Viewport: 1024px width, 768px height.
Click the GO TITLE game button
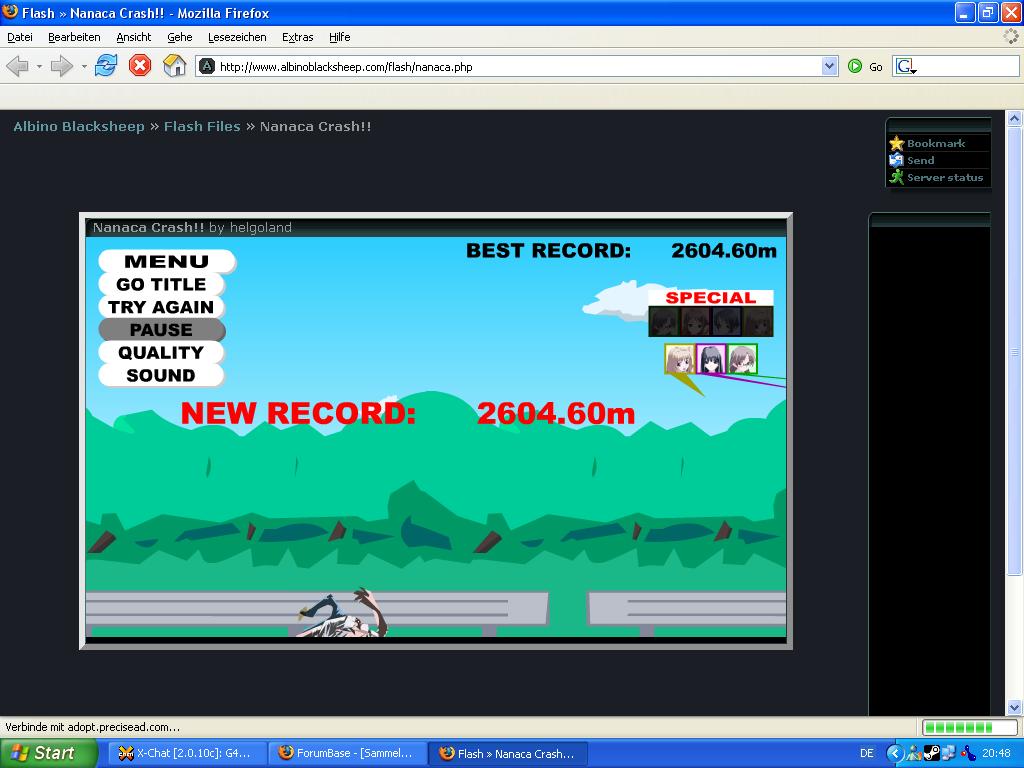coord(161,284)
